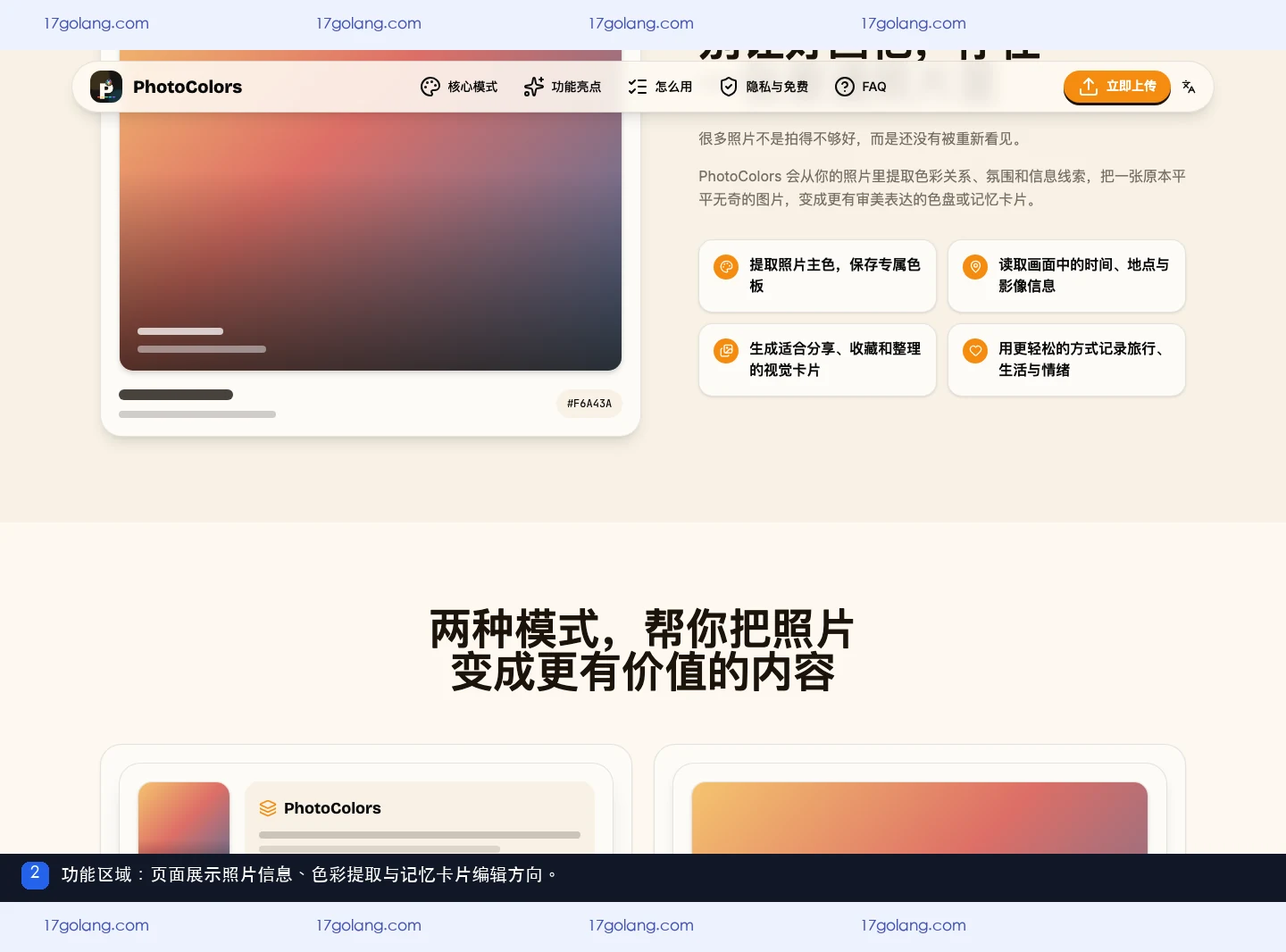The image size is (1286, 952).
Task: Click the 生成适合分享、收藏和整理的视觉卡片 text
Action: (835, 359)
